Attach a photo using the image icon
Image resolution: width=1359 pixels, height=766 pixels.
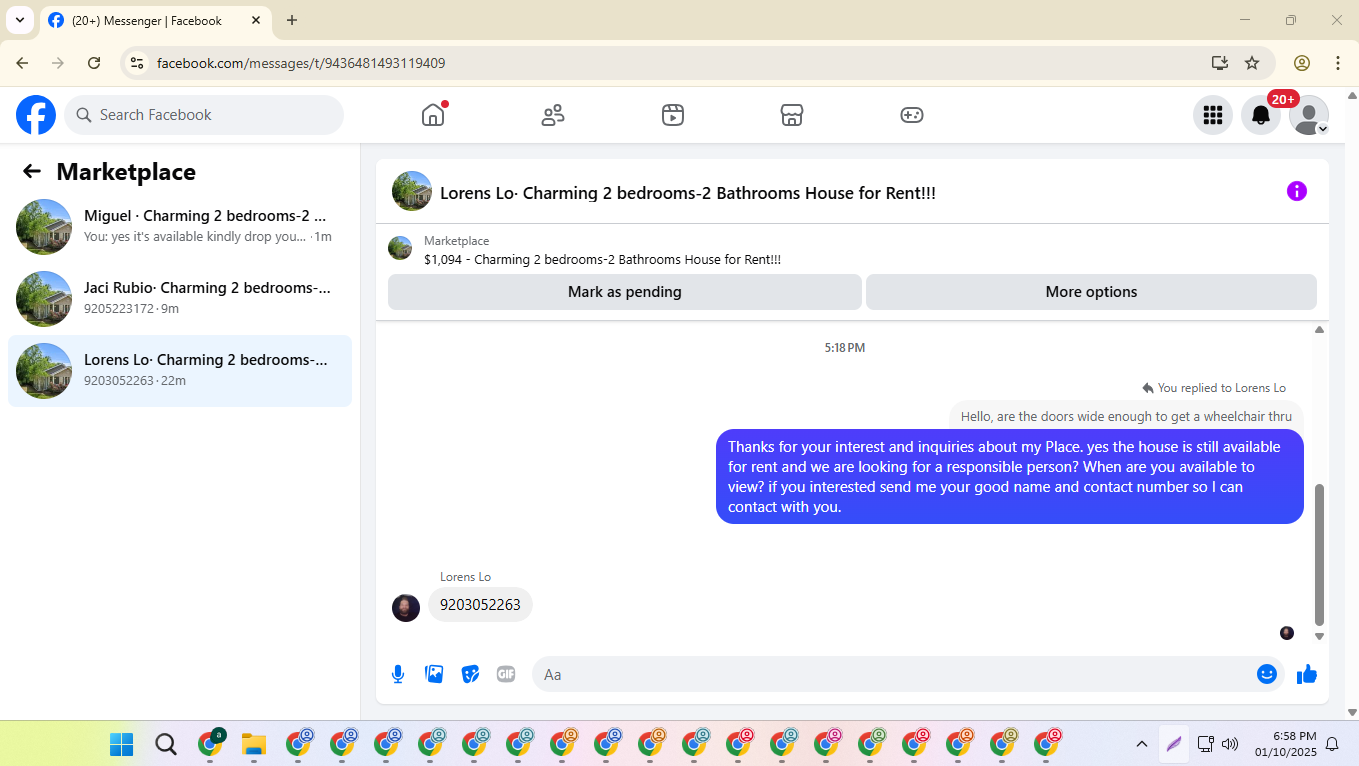tap(434, 674)
